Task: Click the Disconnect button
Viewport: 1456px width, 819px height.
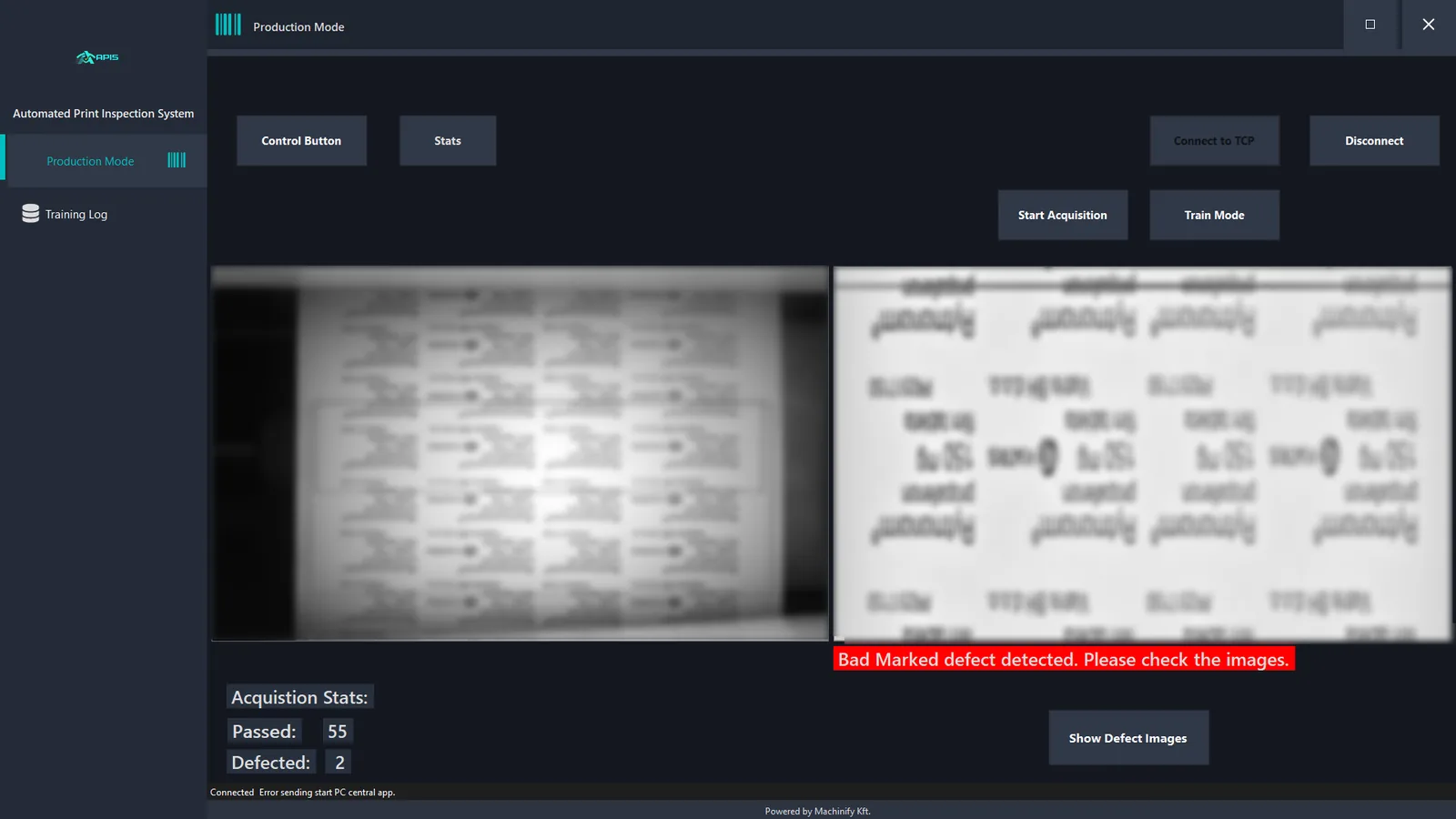Action: pyautogui.click(x=1374, y=140)
